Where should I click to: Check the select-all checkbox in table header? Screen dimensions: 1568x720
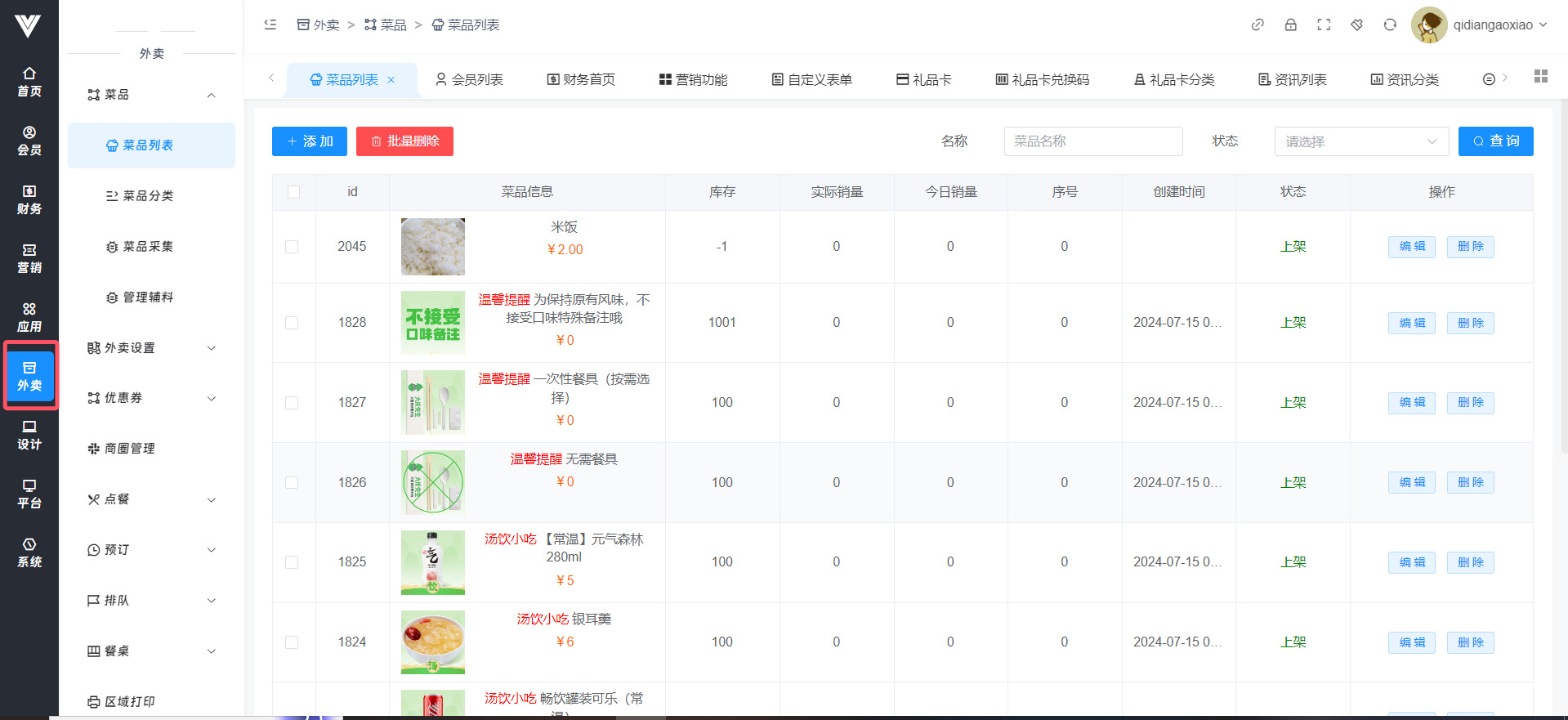click(293, 192)
